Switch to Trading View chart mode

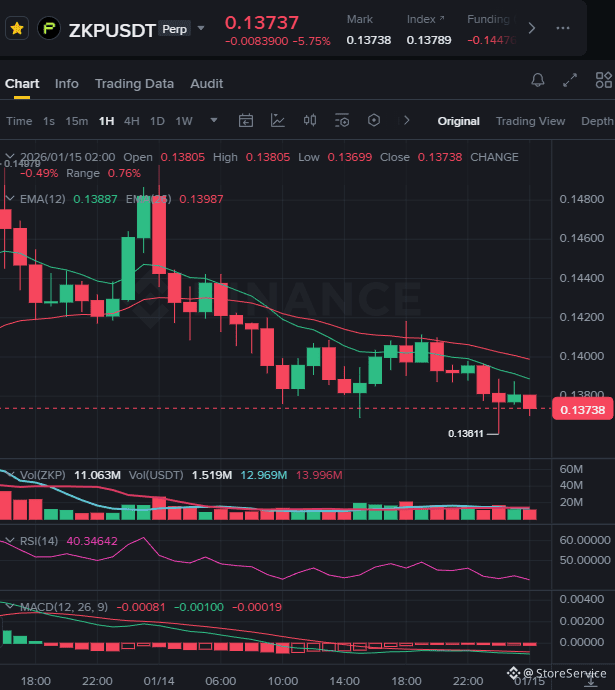point(531,121)
